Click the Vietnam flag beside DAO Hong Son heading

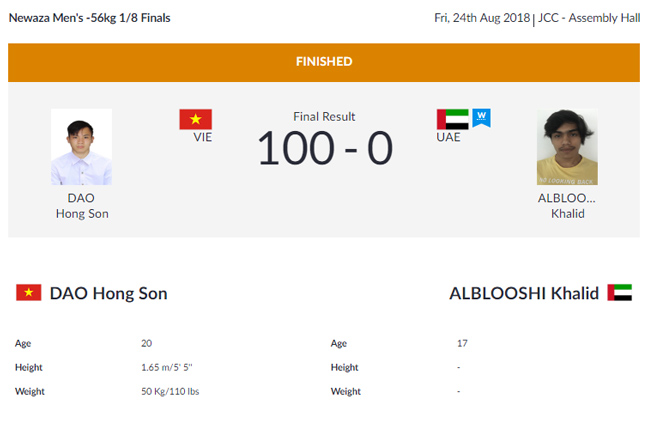click(29, 293)
